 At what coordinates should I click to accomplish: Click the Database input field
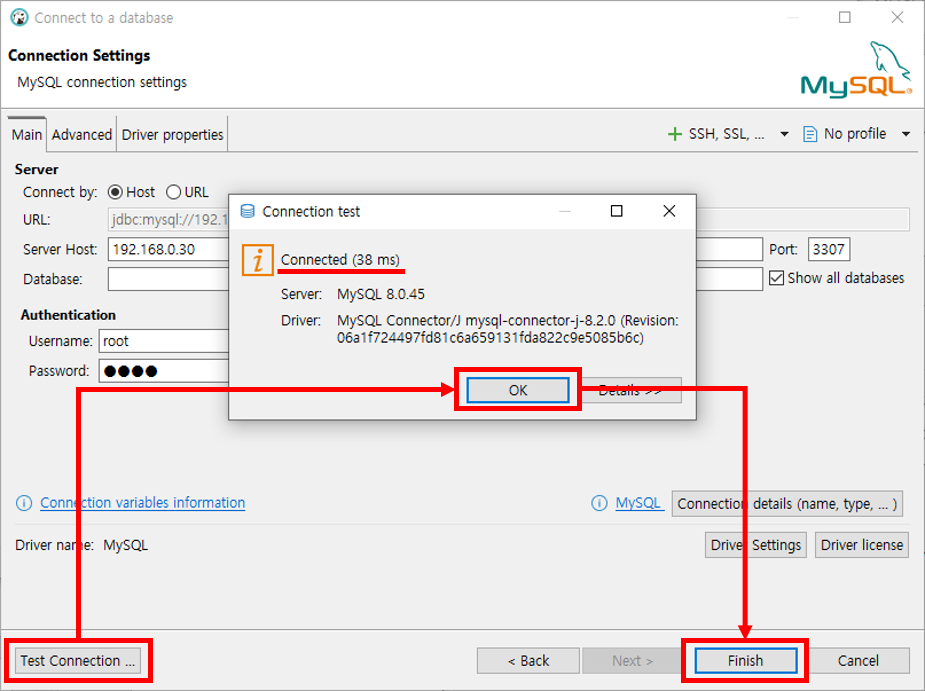[435, 279]
